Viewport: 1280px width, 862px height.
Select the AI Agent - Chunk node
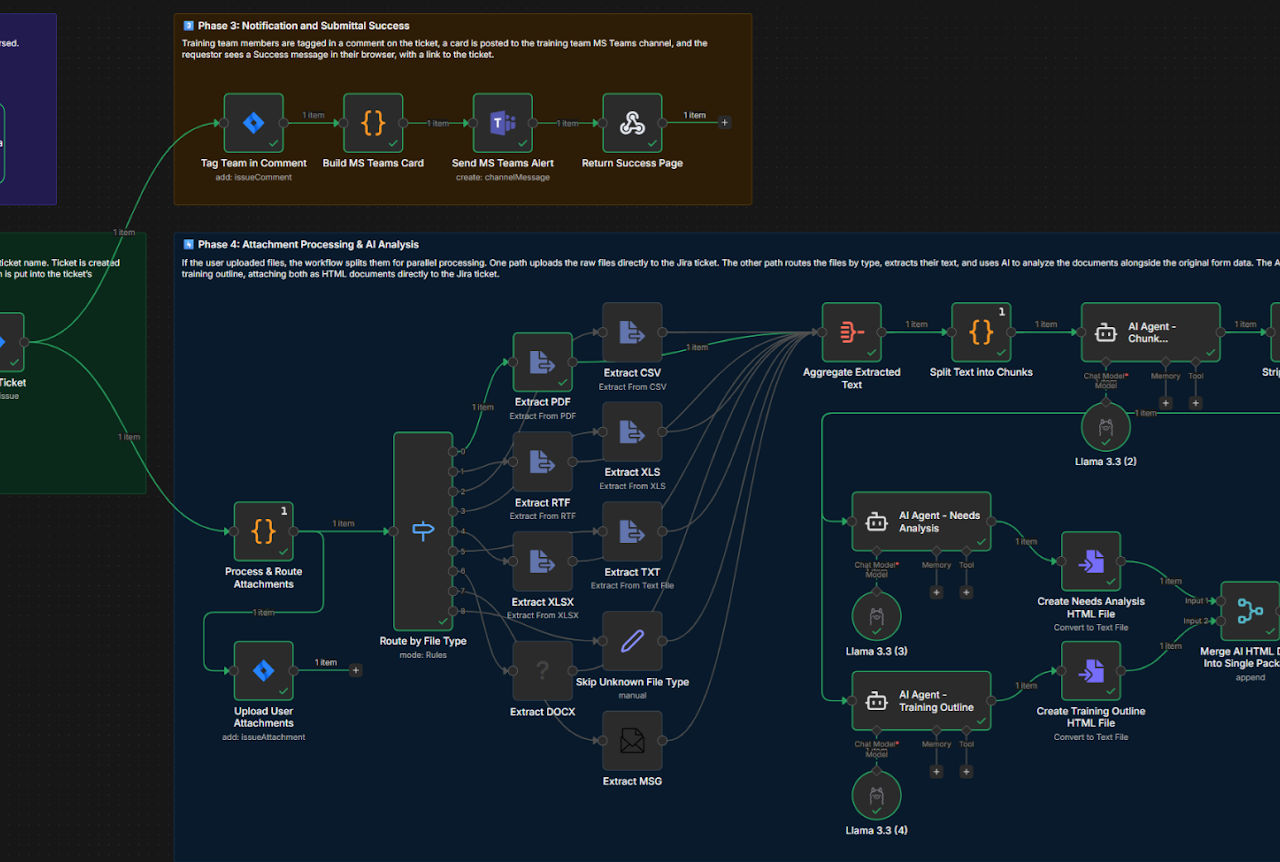pos(1150,332)
